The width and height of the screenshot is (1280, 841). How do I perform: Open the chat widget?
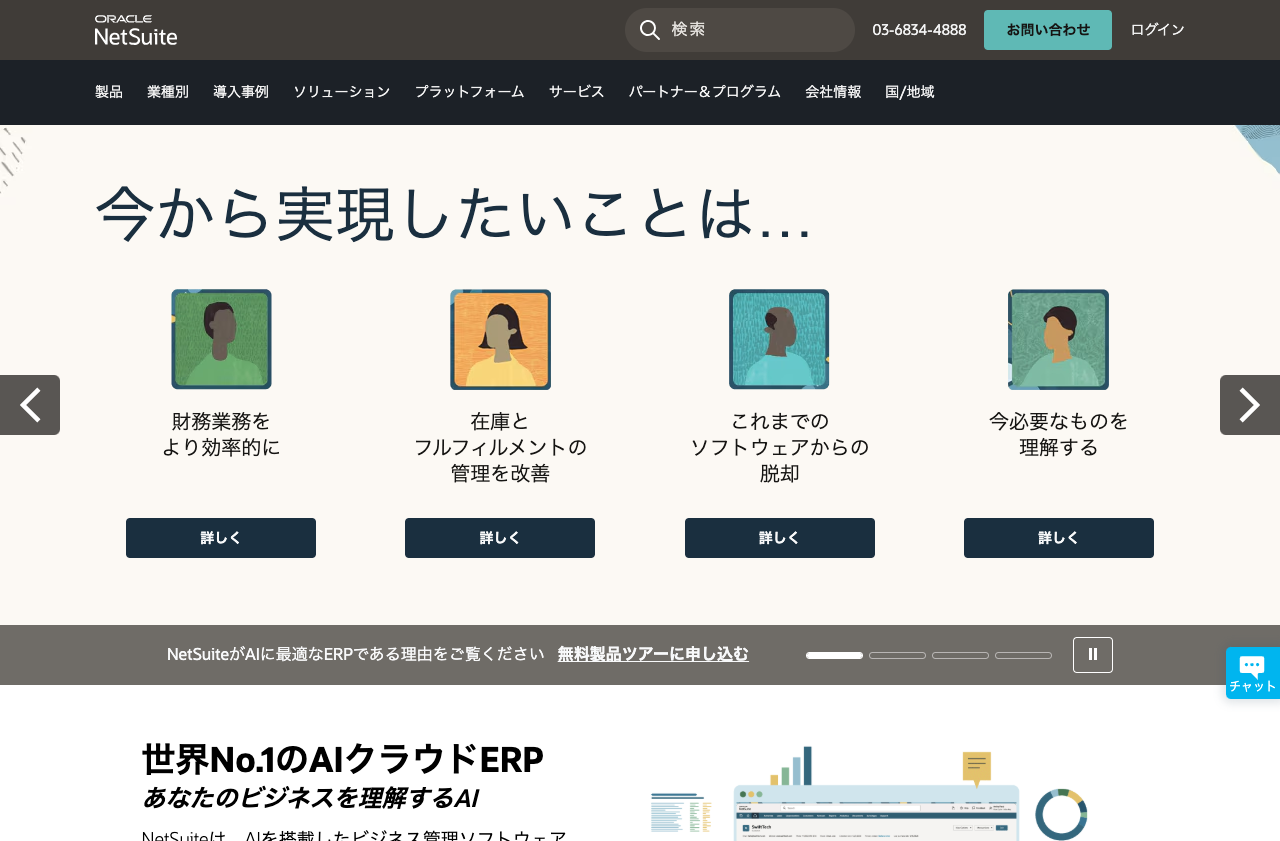pos(1252,671)
